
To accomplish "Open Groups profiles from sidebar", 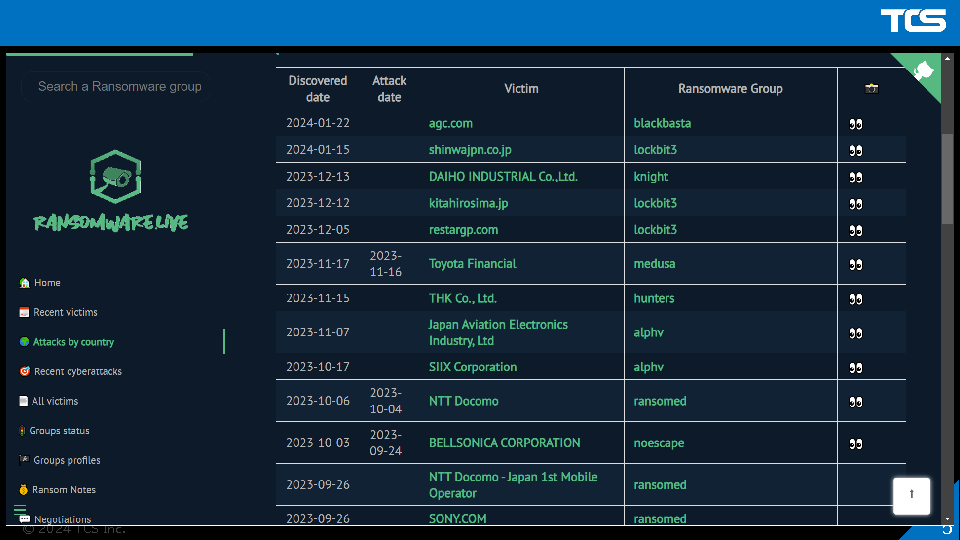I will click(x=66, y=461).
